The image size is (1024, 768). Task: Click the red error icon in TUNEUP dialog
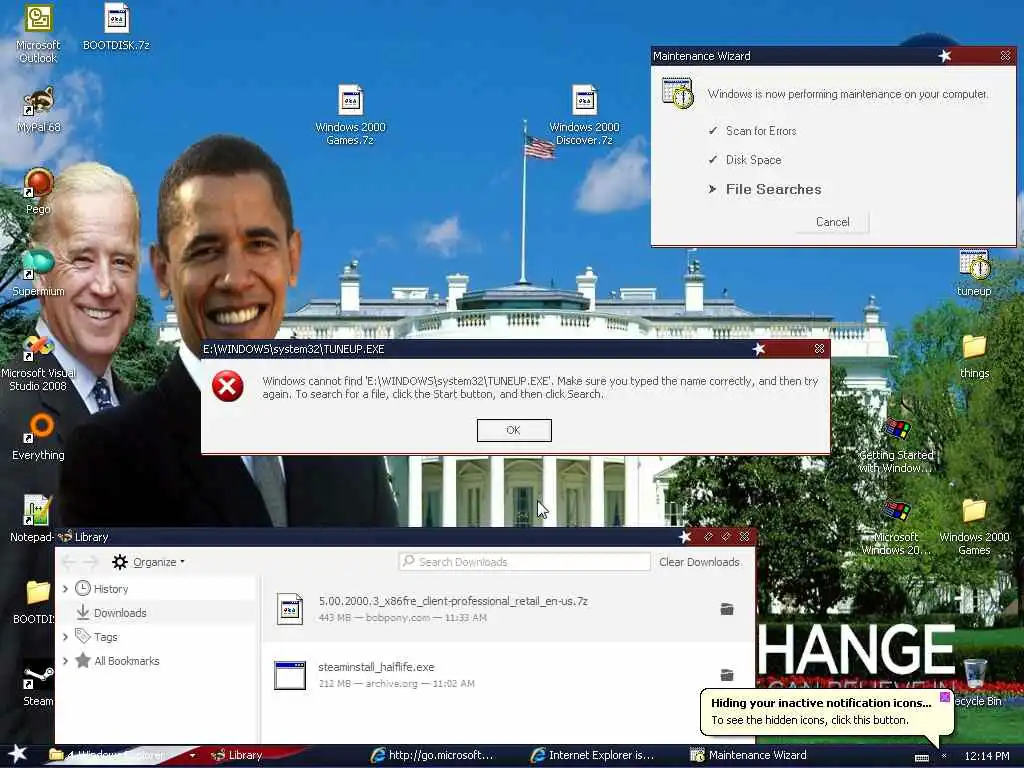[227, 386]
